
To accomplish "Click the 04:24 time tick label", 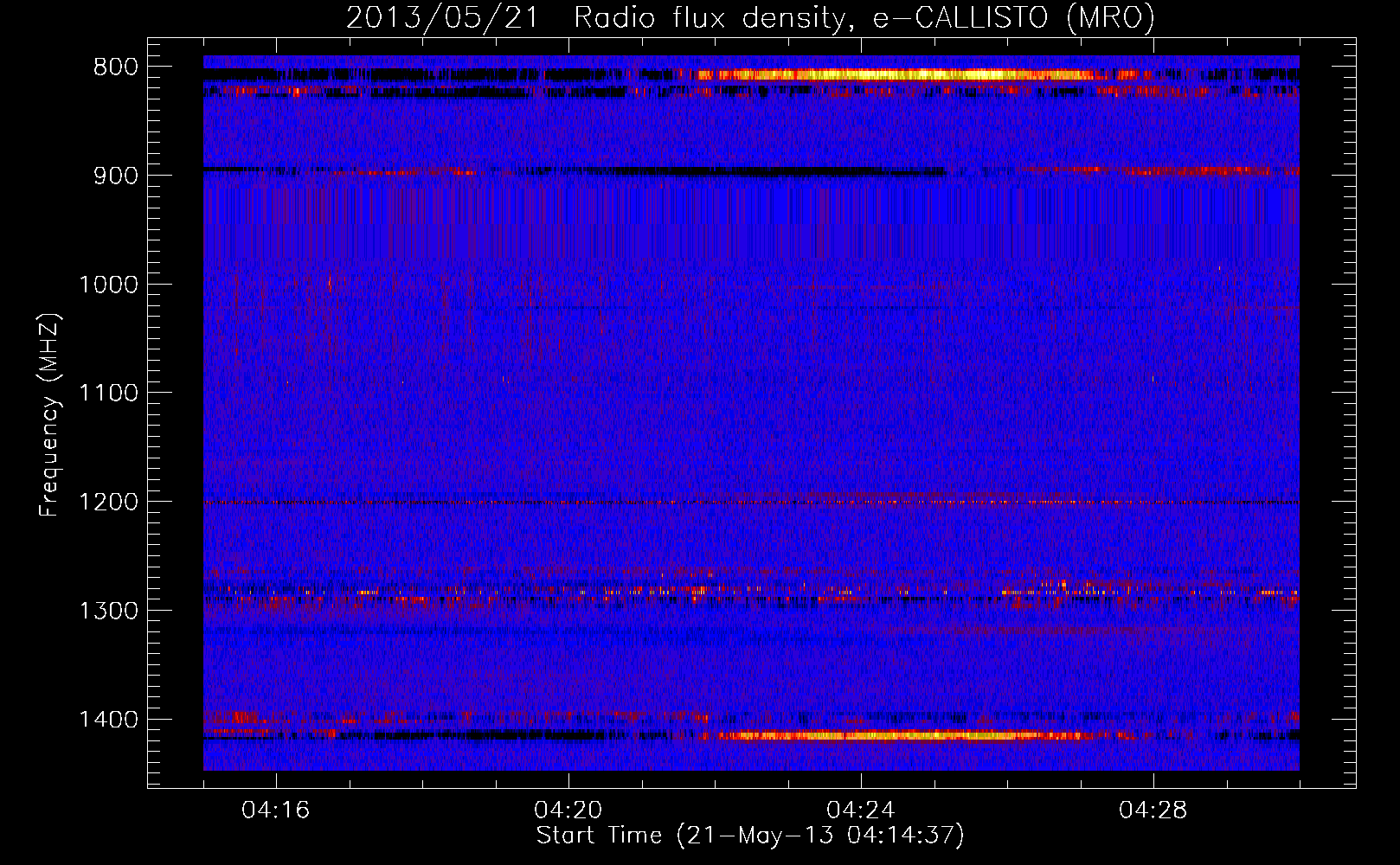I will point(861,811).
